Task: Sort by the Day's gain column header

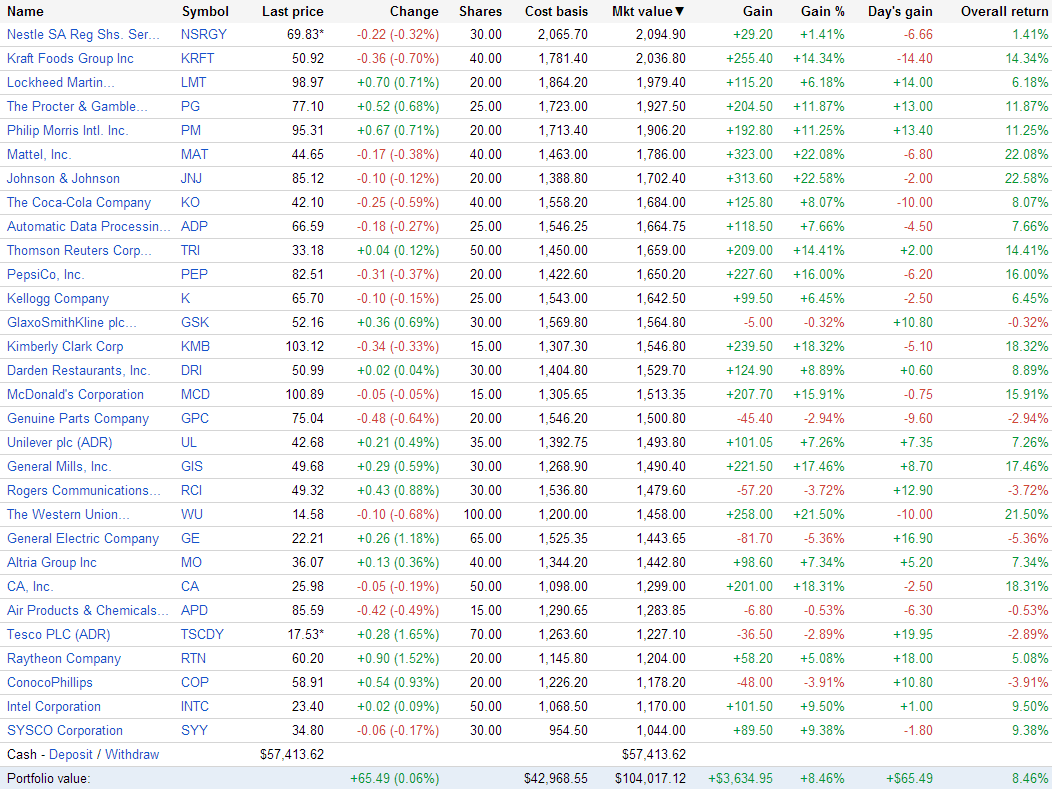Action: pyautogui.click(x=900, y=11)
